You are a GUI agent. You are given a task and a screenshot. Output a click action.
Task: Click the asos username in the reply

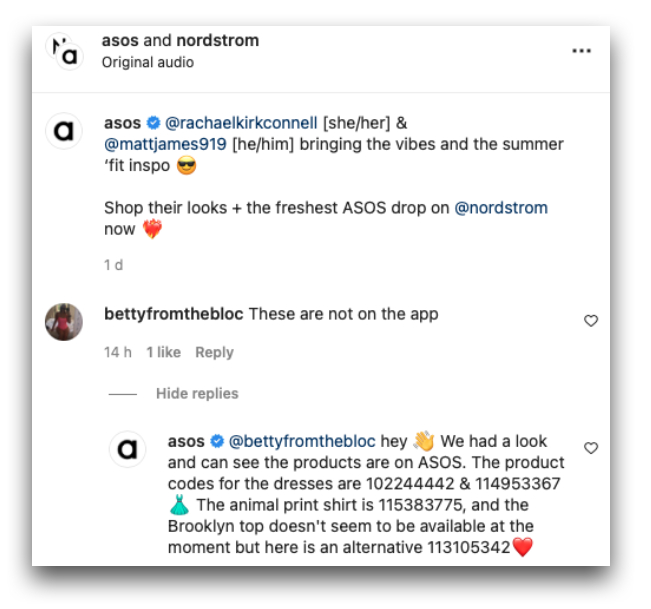point(185,441)
